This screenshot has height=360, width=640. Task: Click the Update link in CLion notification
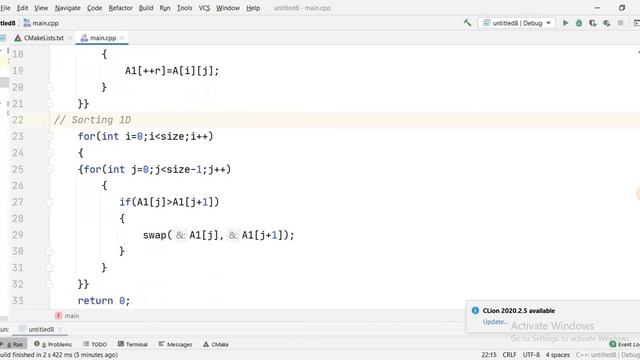(x=494, y=322)
